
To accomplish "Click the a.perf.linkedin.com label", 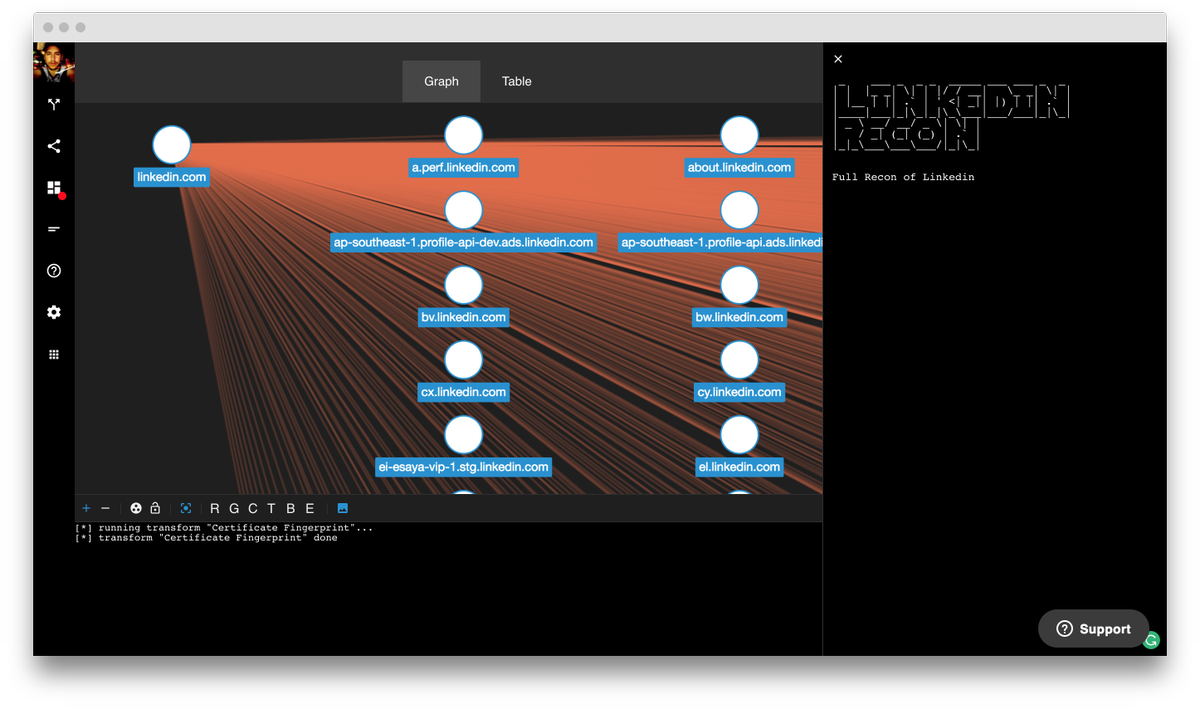I will [464, 167].
